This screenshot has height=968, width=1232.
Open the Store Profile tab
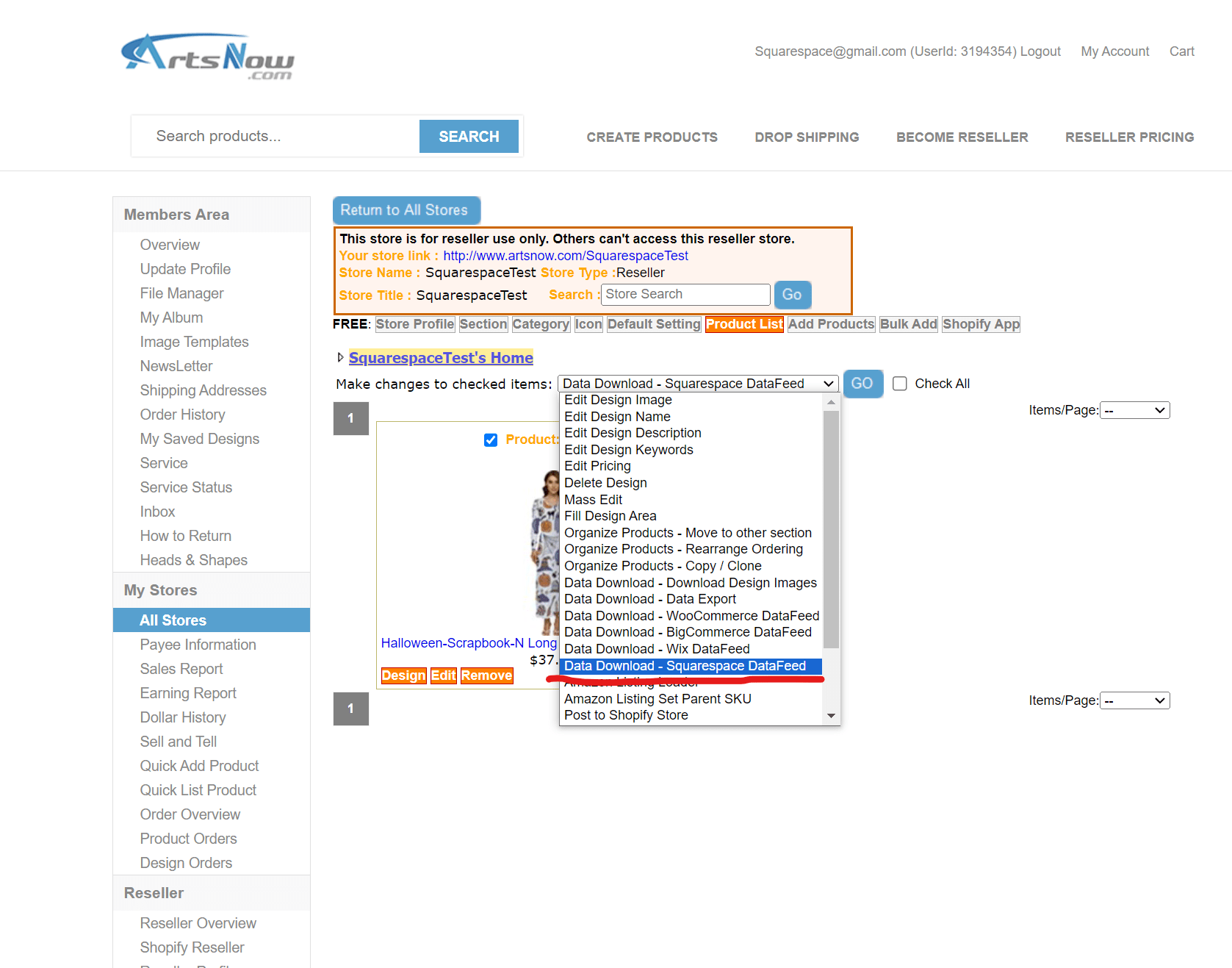pyautogui.click(x=415, y=324)
